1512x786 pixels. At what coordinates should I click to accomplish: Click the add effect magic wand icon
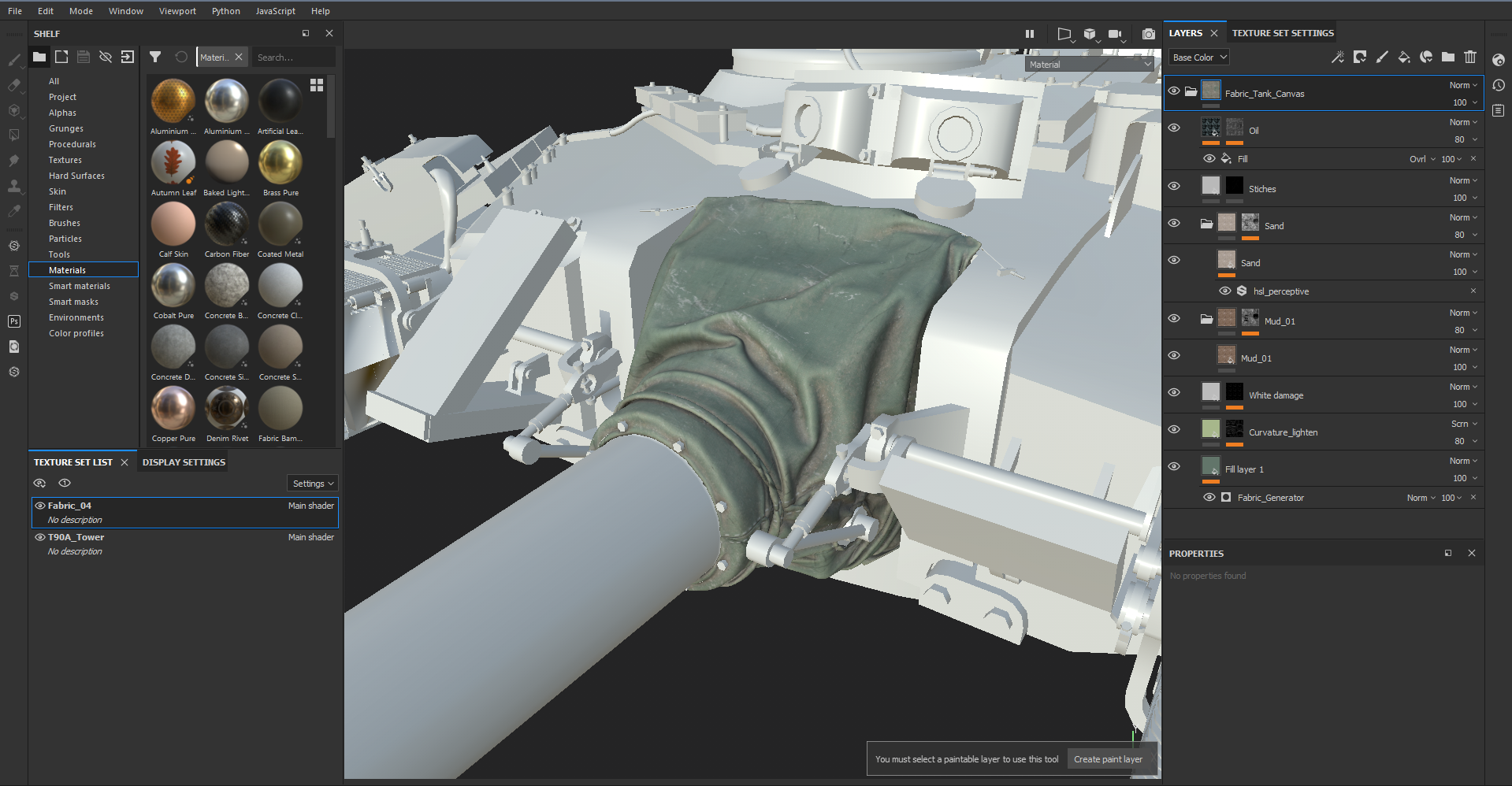[x=1337, y=57]
